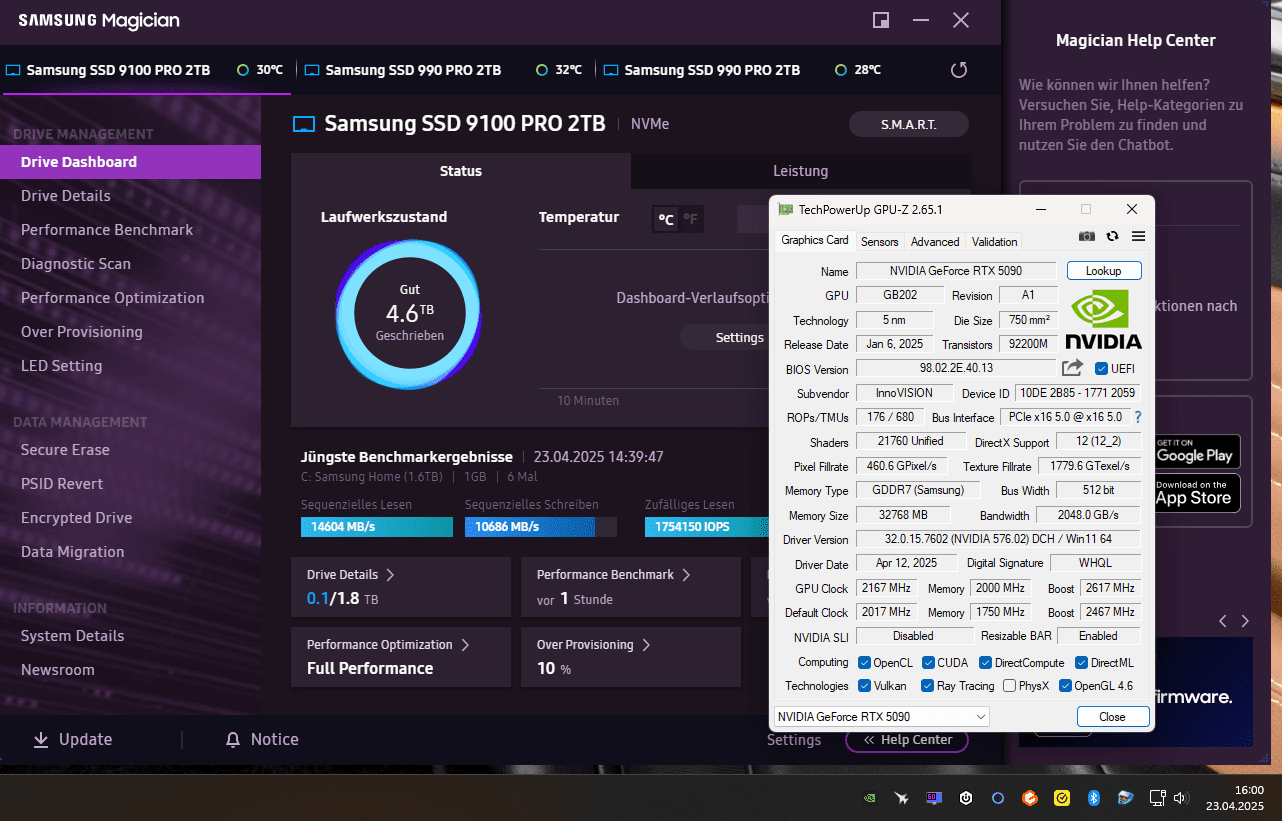This screenshot has height=821, width=1282.
Task: Go to the previous Help Center banner
Action: [1223, 621]
